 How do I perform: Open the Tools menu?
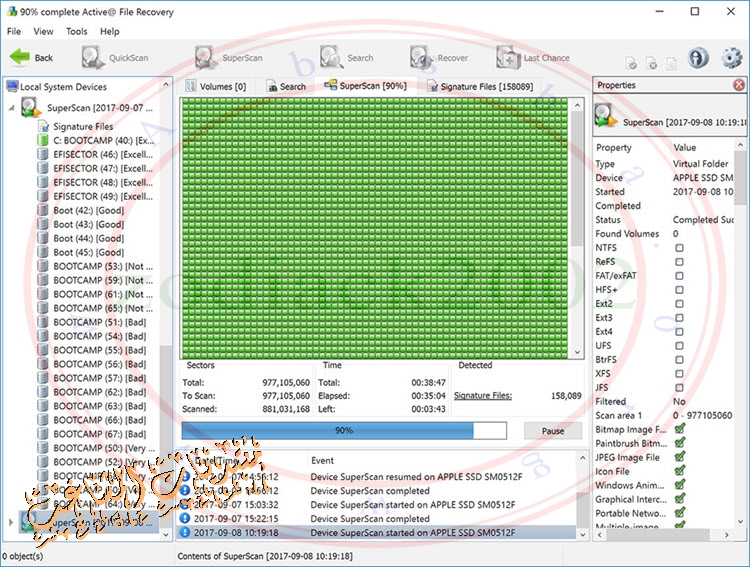point(77,31)
